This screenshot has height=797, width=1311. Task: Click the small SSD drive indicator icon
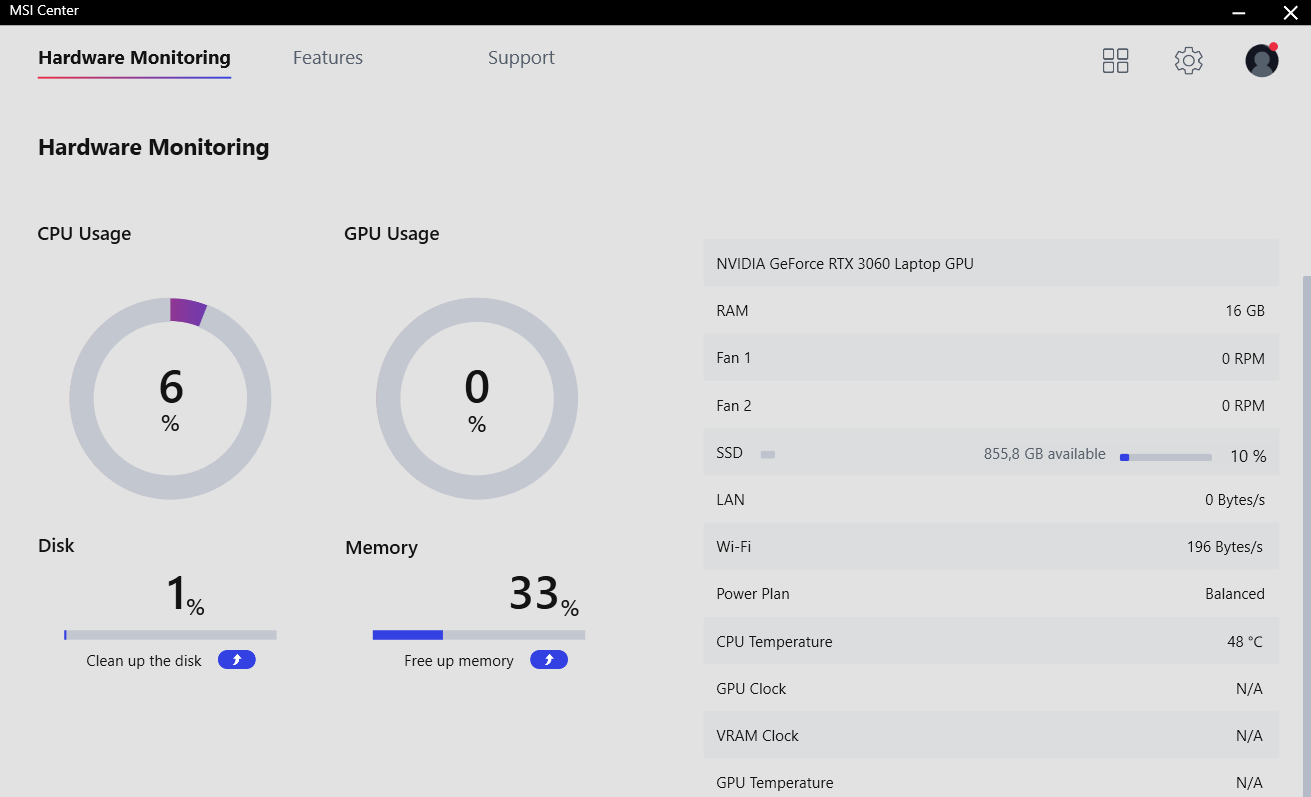(x=768, y=454)
